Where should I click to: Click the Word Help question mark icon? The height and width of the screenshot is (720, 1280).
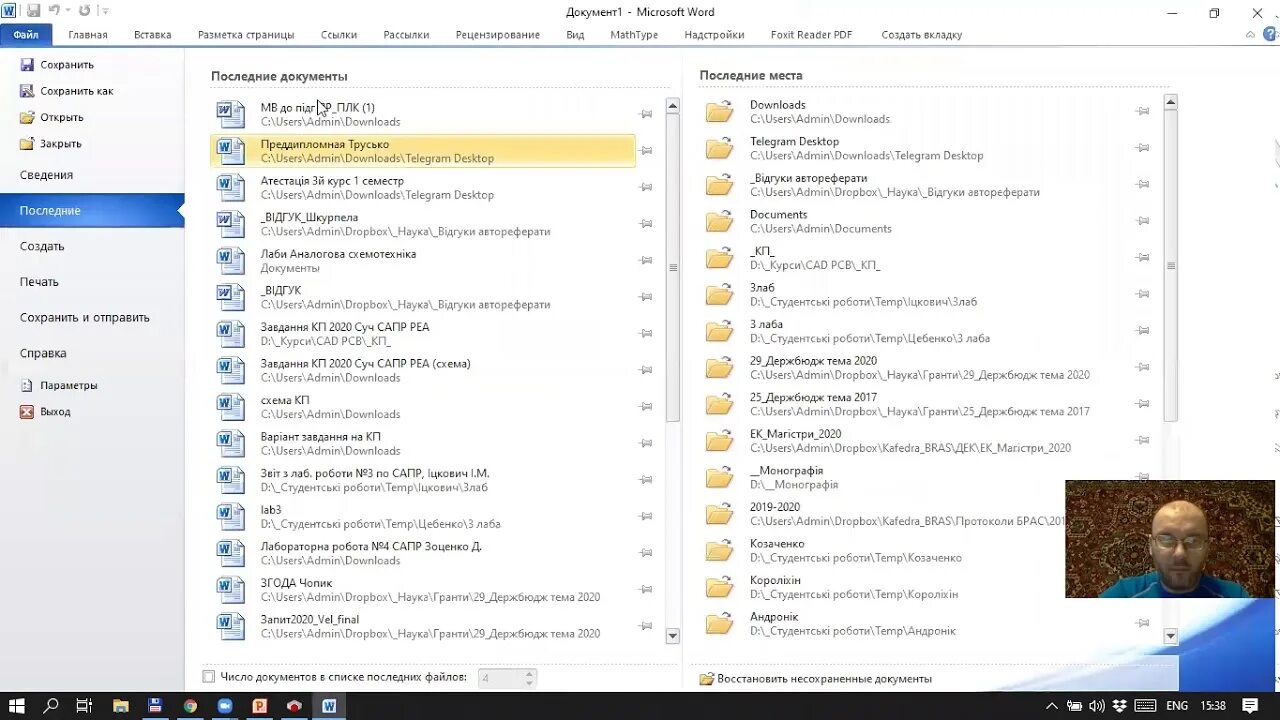[1270, 34]
